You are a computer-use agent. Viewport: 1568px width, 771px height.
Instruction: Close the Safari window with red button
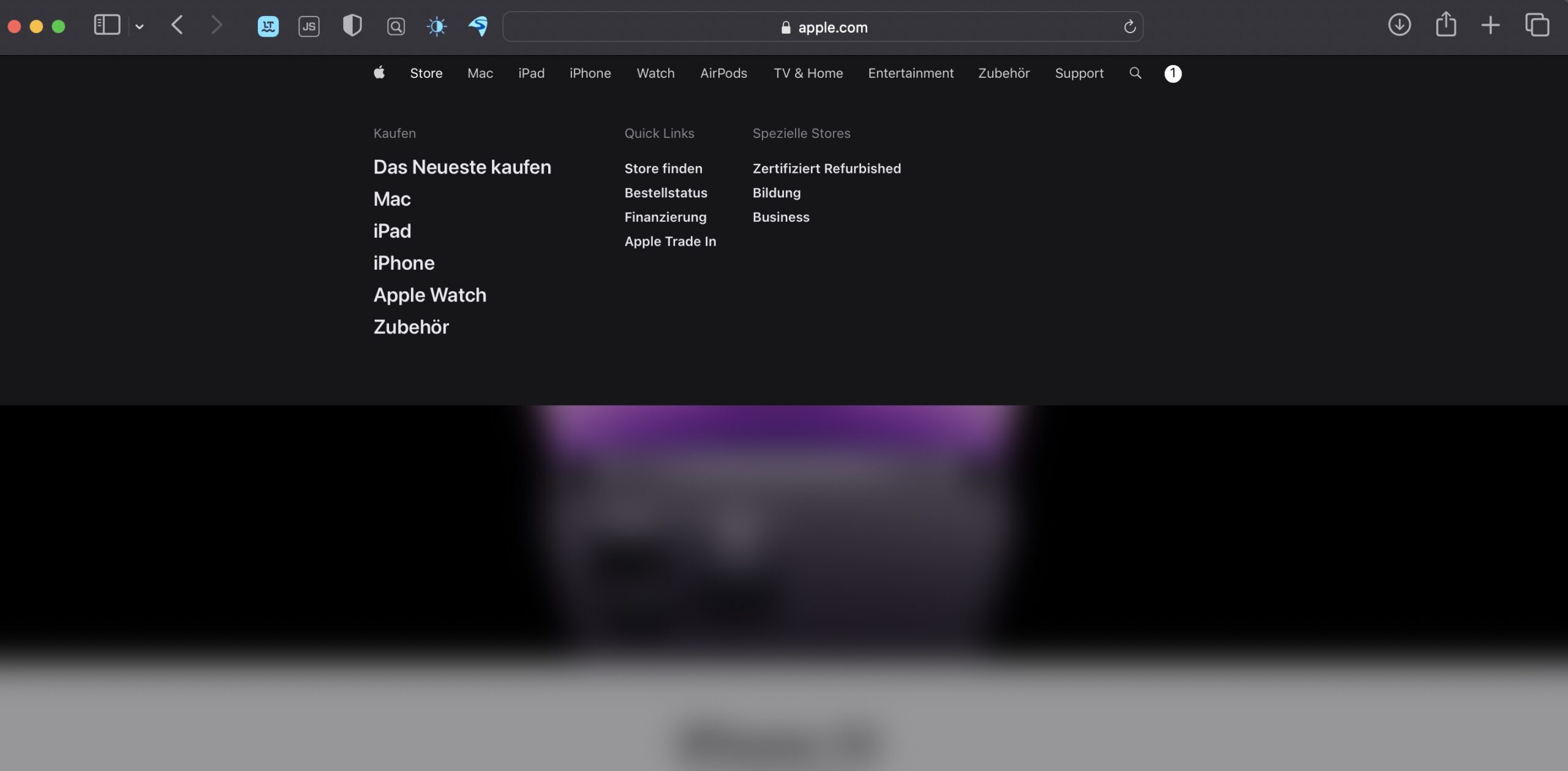pyautogui.click(x=14, y=26)
